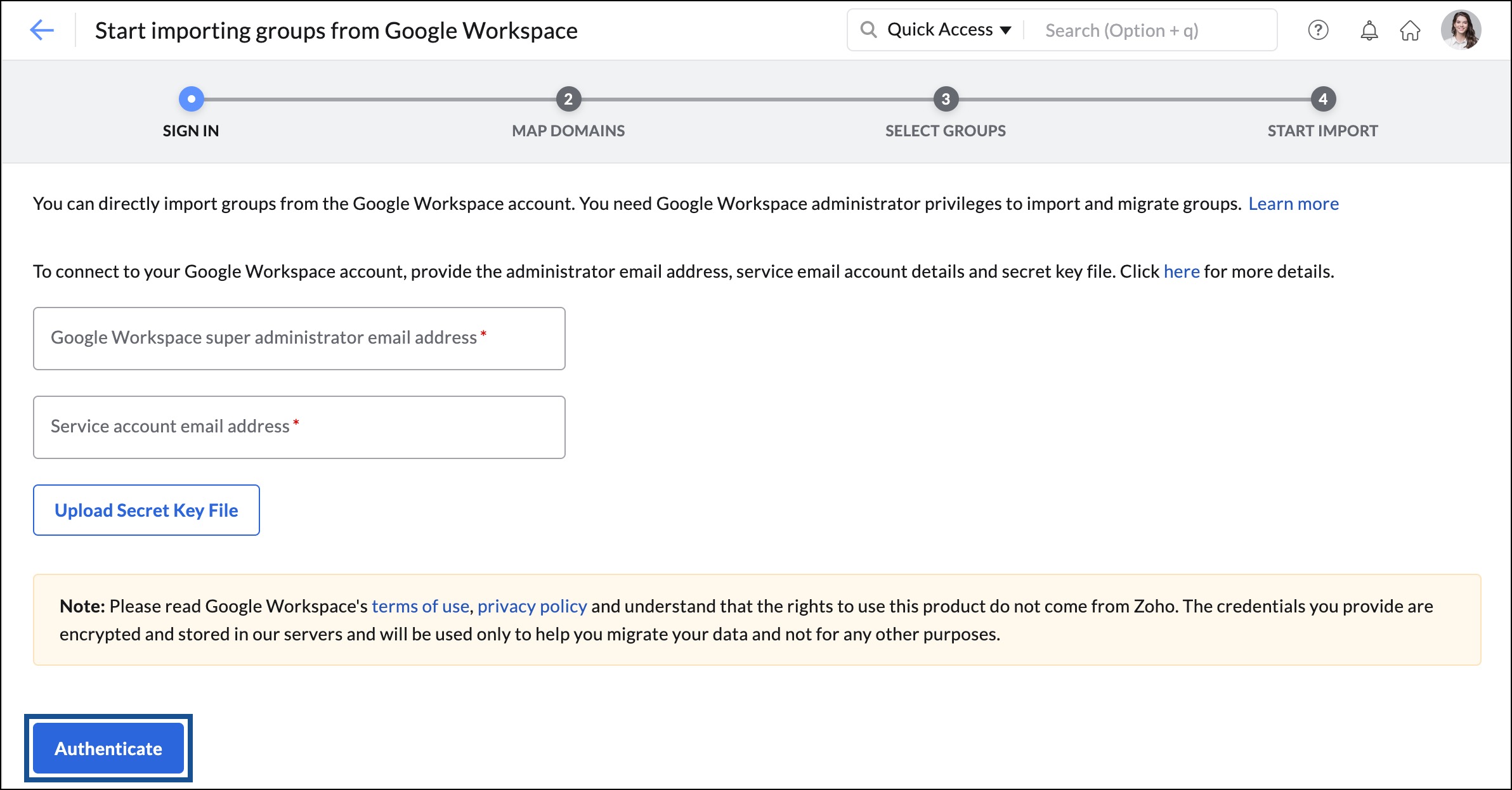Click the Step 1 SIGN IN progress indicator
Viewport: 1512px width, 790px height.
(191, 98)
